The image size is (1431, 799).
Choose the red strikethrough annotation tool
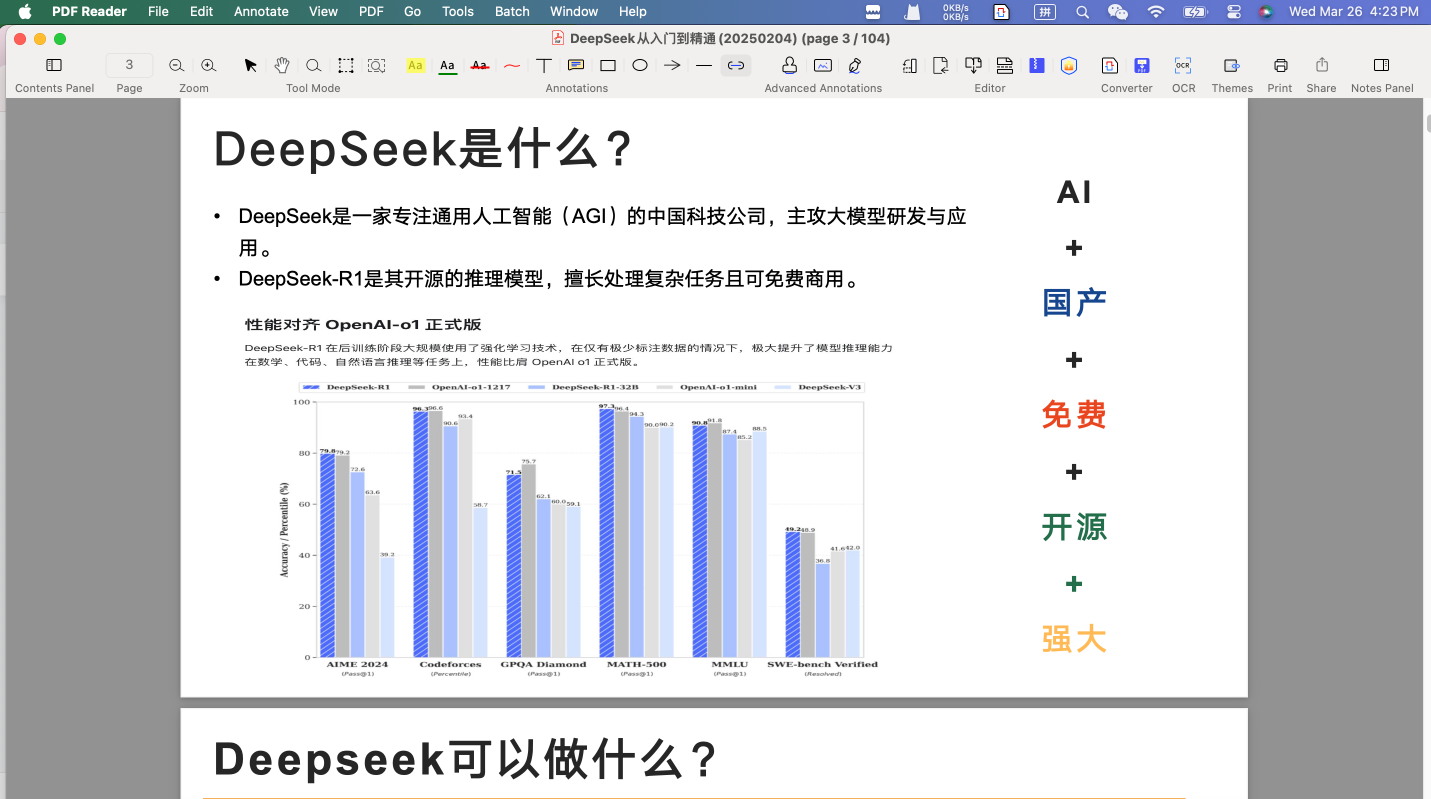pos(480,65)
